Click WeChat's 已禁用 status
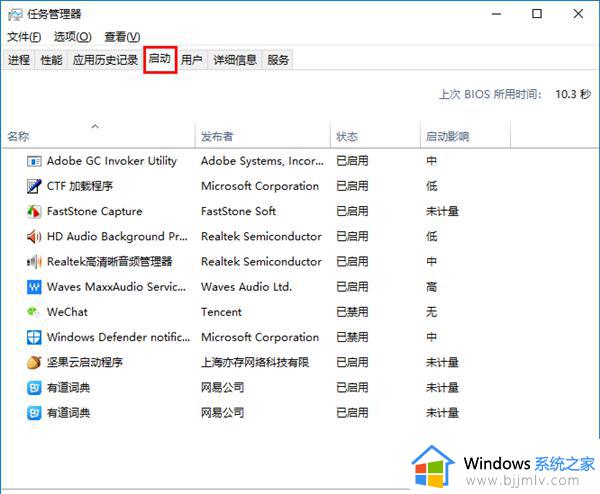 [352, 312]
